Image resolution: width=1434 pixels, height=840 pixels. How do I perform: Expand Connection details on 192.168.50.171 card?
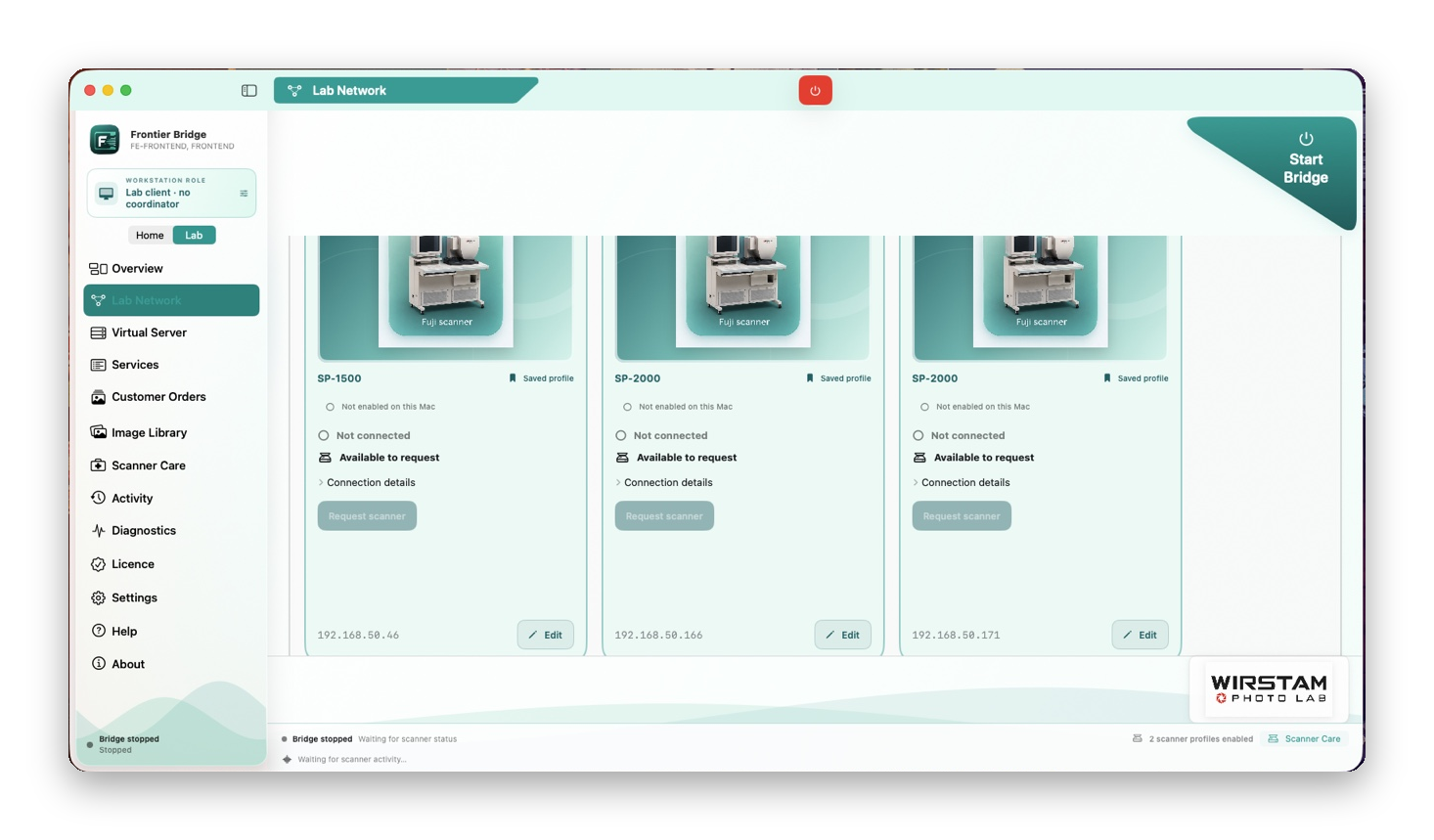[962, 483]
